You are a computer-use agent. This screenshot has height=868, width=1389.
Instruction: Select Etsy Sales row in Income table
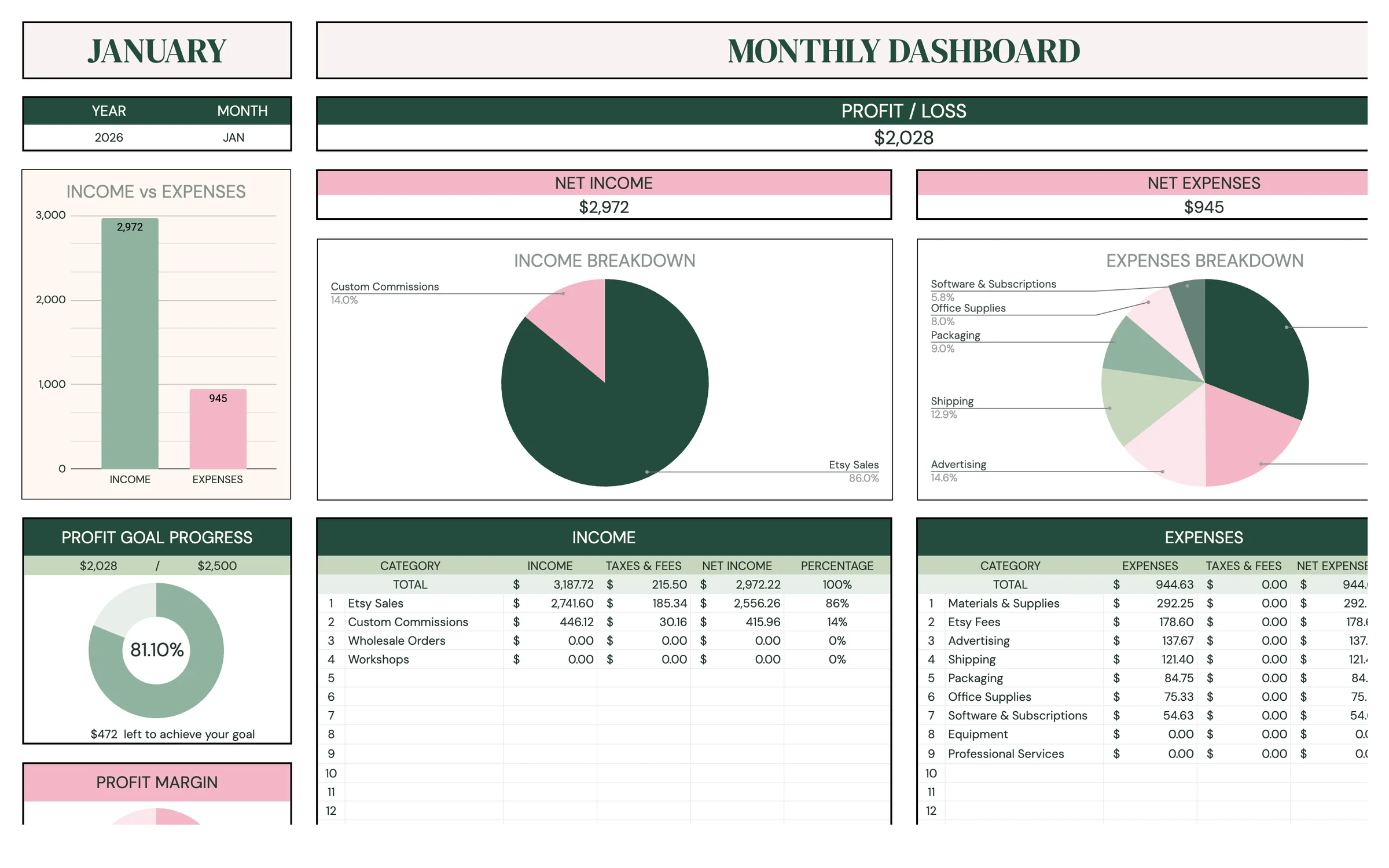(x=604, y=603)
